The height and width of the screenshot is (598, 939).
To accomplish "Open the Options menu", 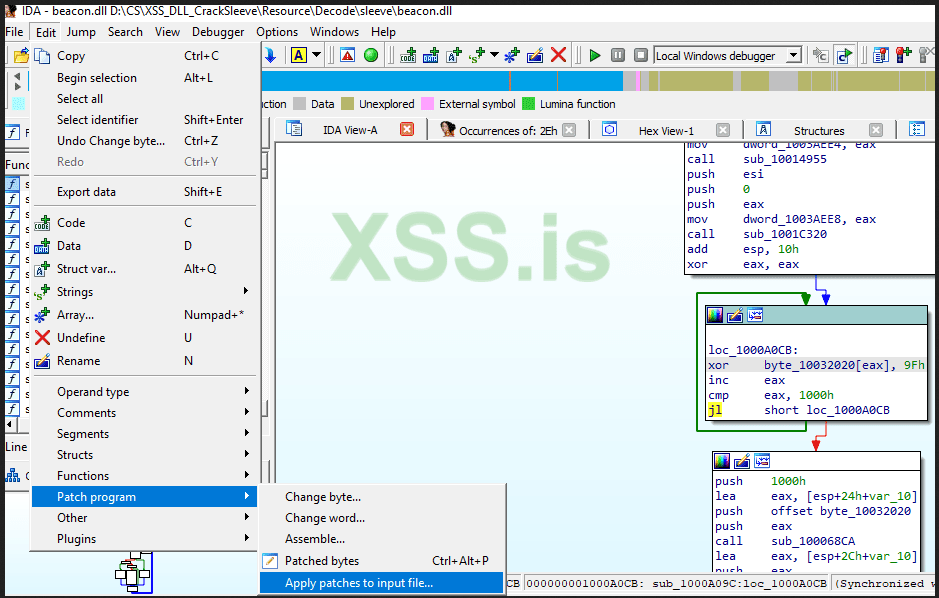I will (277, 32).
